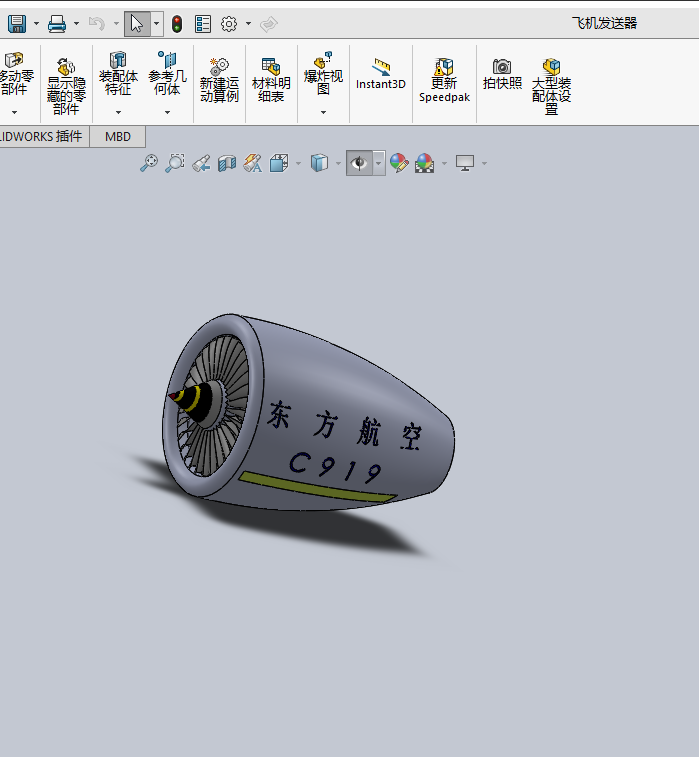
Task: Click 显示隐藏的零部件 button
Action: pos(66,86)
